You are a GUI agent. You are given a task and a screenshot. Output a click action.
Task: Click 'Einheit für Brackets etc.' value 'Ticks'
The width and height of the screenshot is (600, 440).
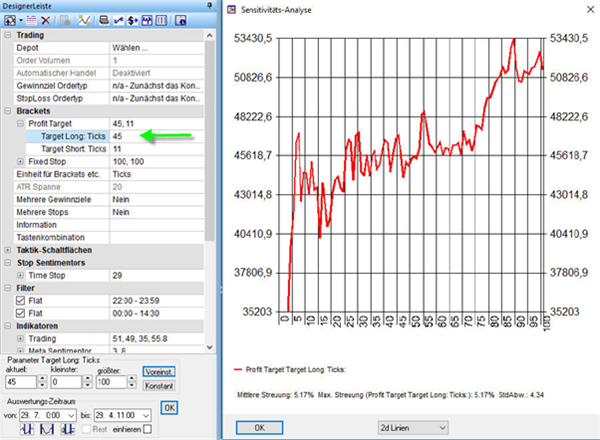(x=122, y=174)
